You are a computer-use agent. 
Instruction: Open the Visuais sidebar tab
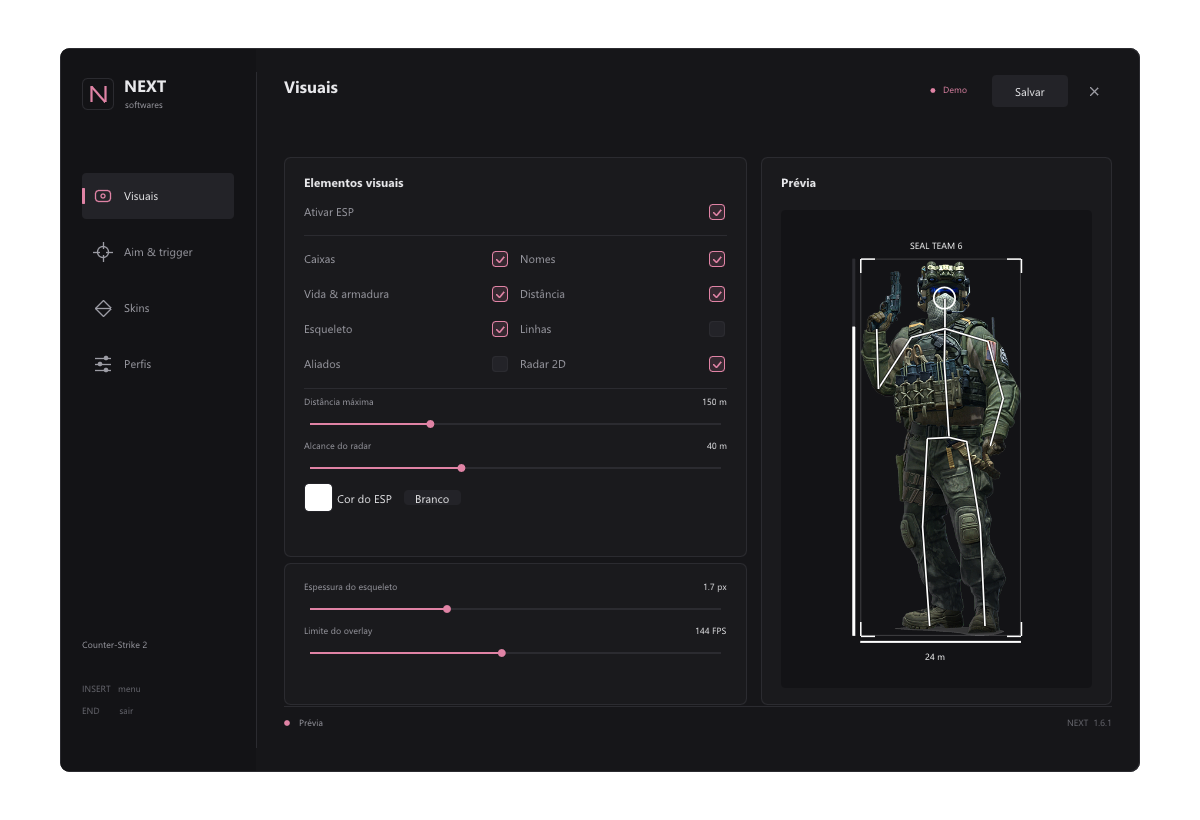click(158, 196)
